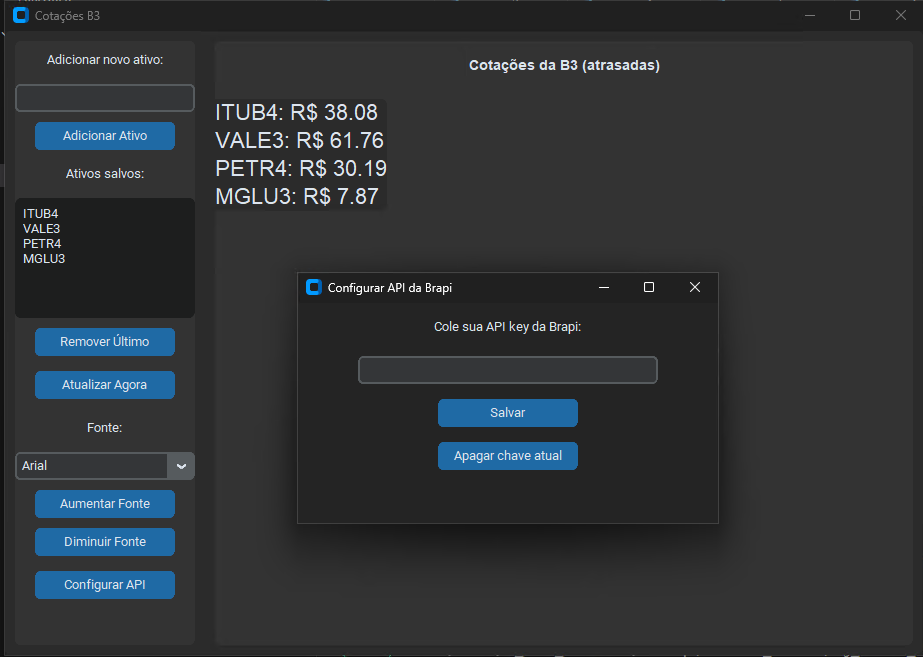Screen dimensions: 923x657
Task: Open the Configurar API dialog button
Action: (104, 585)
